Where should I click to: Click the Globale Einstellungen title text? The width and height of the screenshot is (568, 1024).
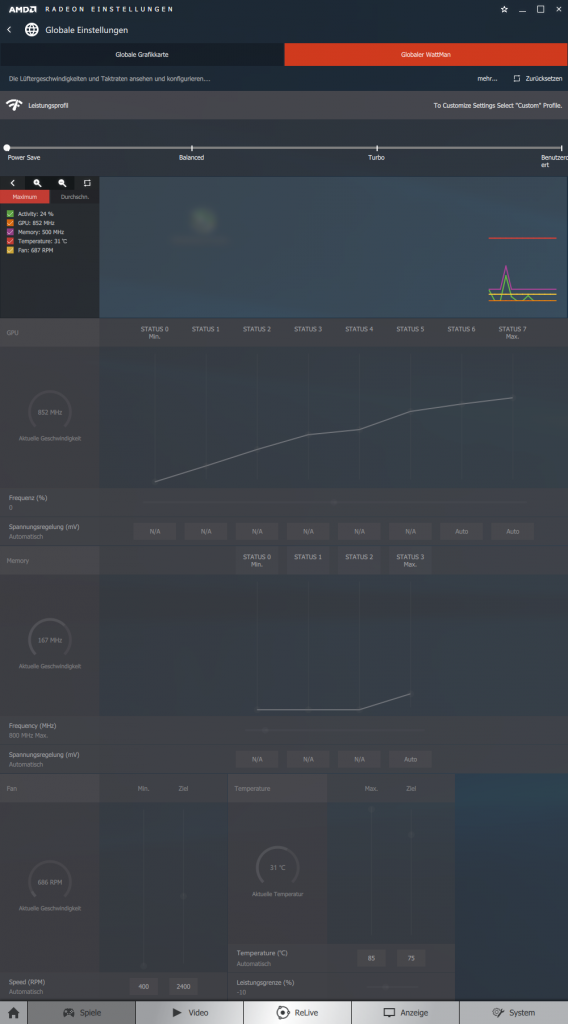click(86, 30)
